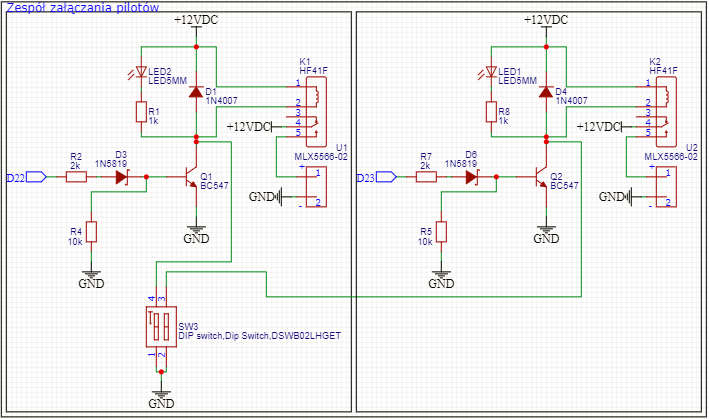Click 'MLX5566-02' label under U1
Screen dimensions: 709x419
coord(321,157)
